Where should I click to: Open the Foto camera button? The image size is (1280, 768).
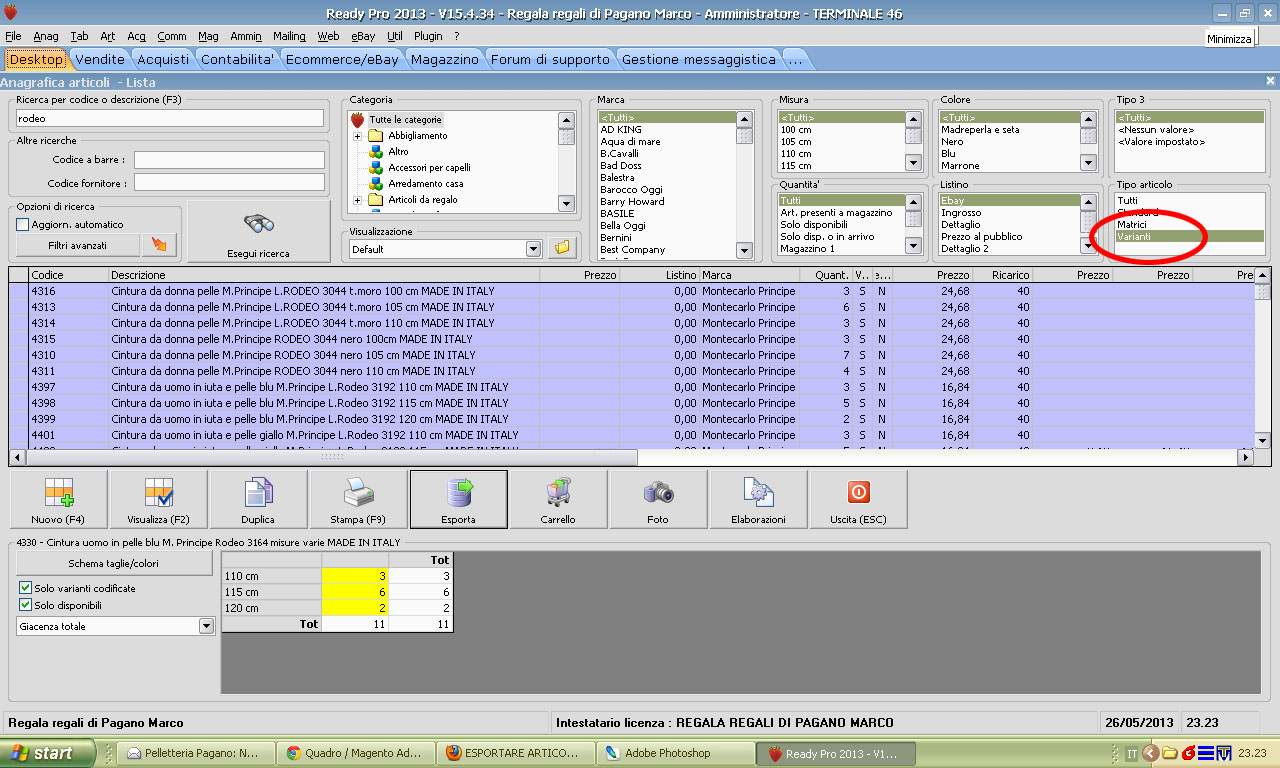point(658,499)
